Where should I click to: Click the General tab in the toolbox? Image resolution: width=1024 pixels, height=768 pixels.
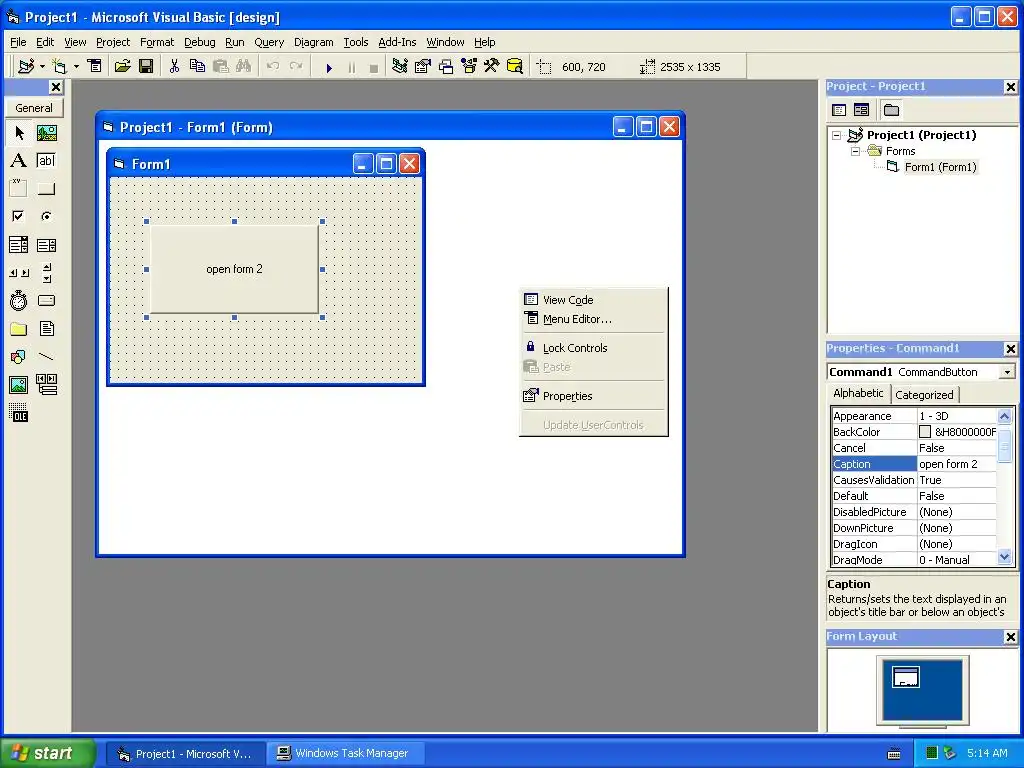34,108
